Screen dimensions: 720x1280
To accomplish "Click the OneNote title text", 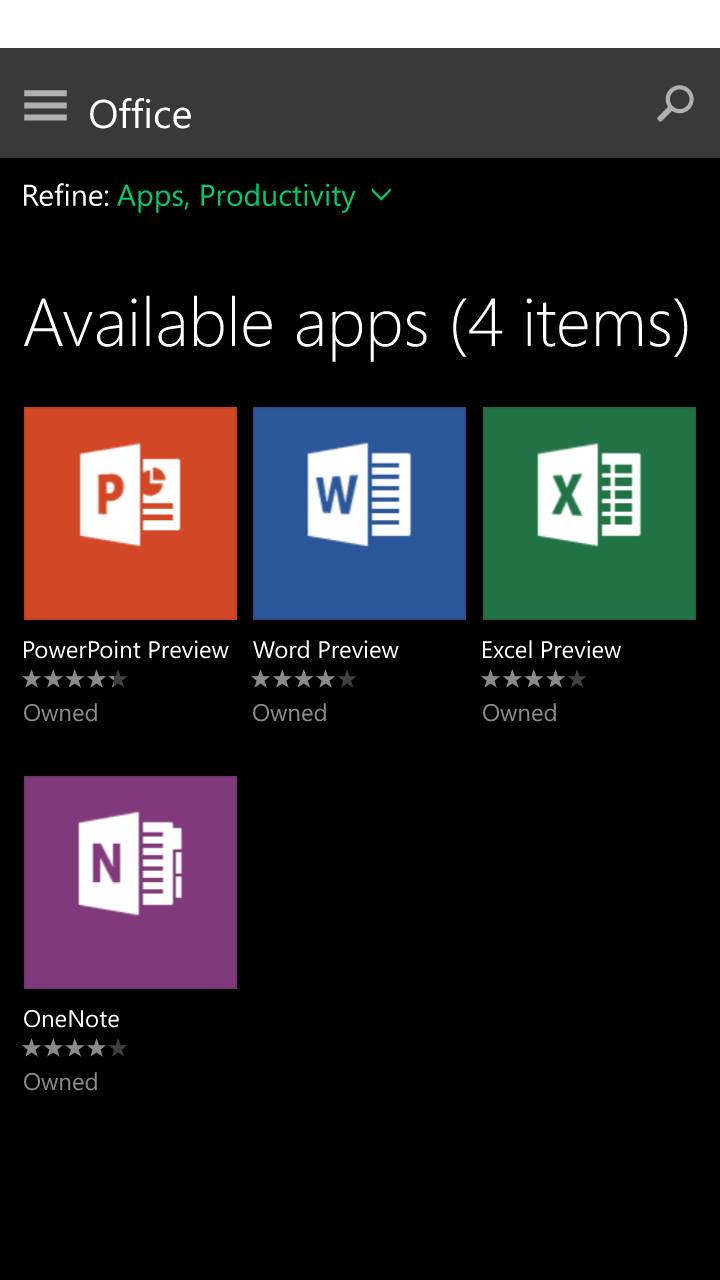I will coord(72,1019).
